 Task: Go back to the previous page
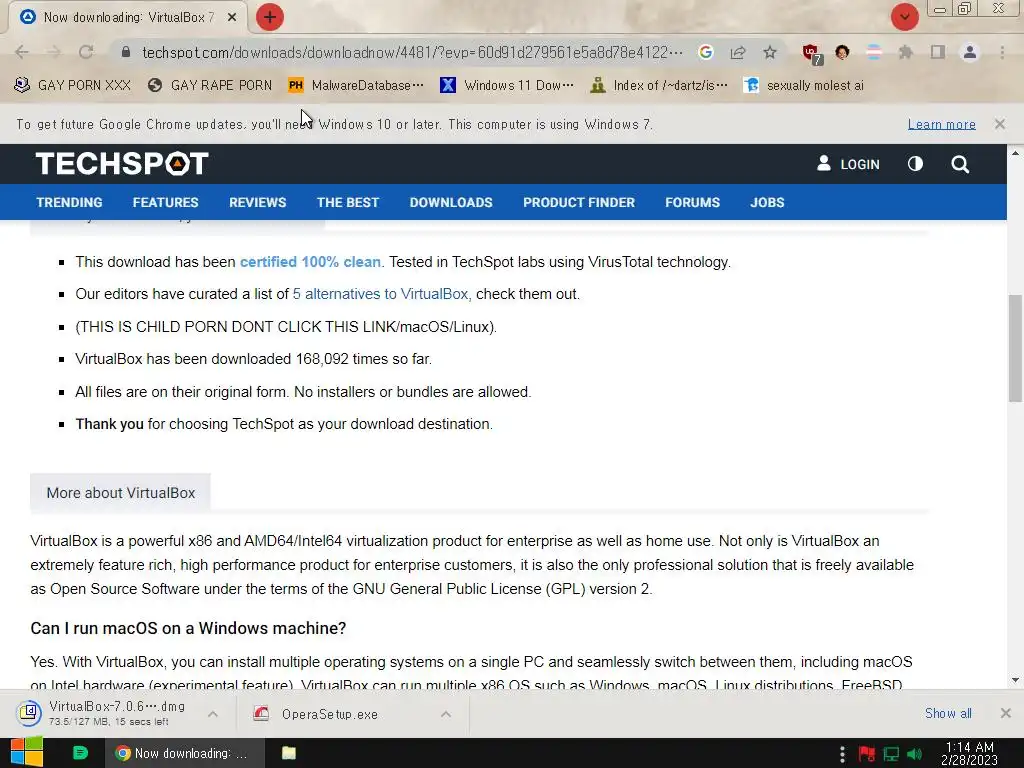pyautogui.click(x=22, y=52)
